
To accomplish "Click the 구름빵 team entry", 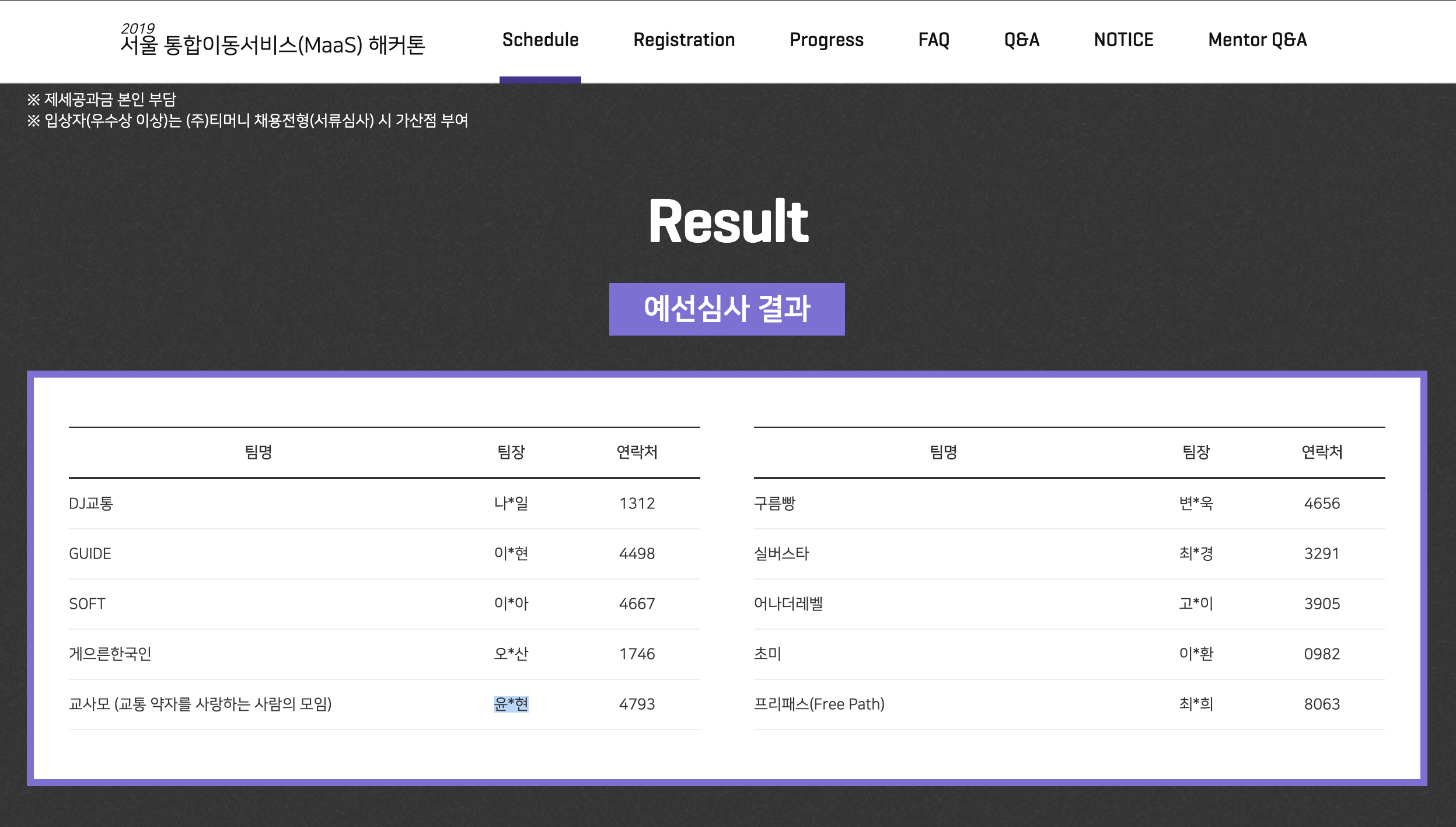I will 774,503.
